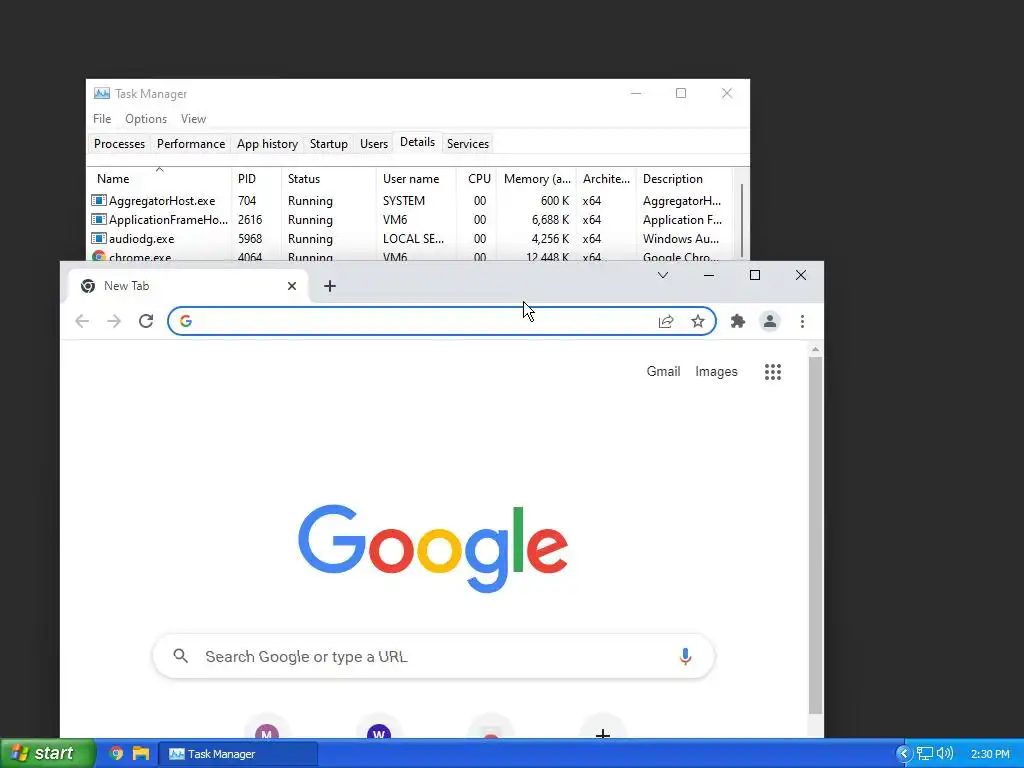The image size is (1024, 768).
Task: Sort by the User name column header
Action: (416, 178)
